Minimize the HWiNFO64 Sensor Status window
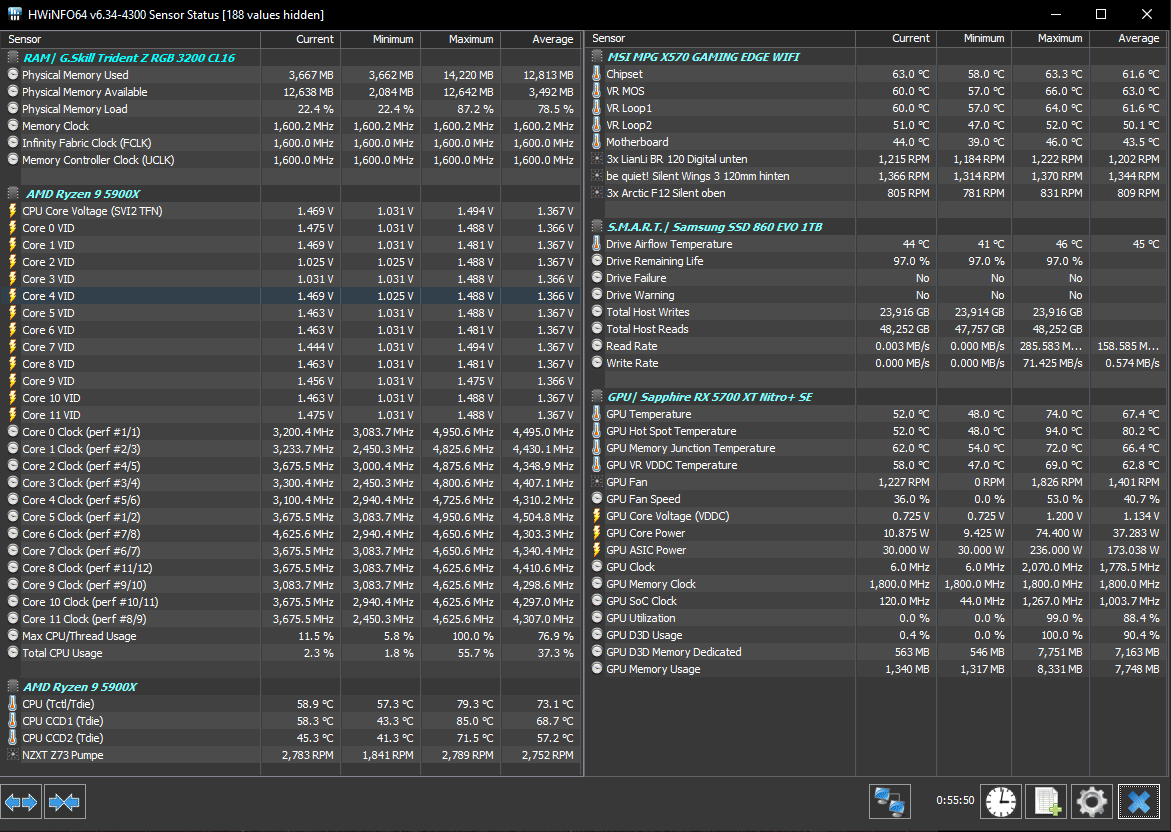 pyautogui.click(x=1056, y=14)
